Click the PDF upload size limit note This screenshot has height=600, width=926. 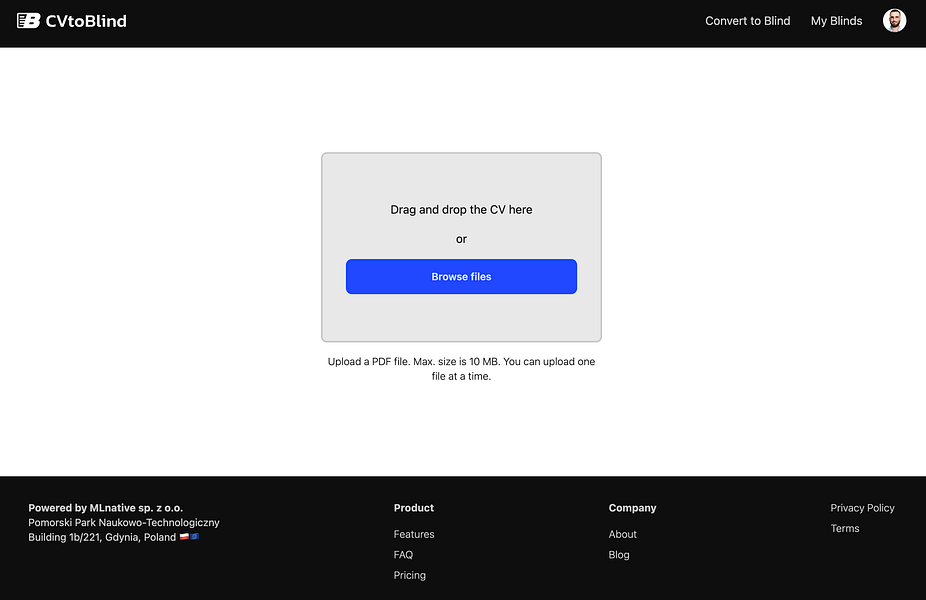click(461, 369)
